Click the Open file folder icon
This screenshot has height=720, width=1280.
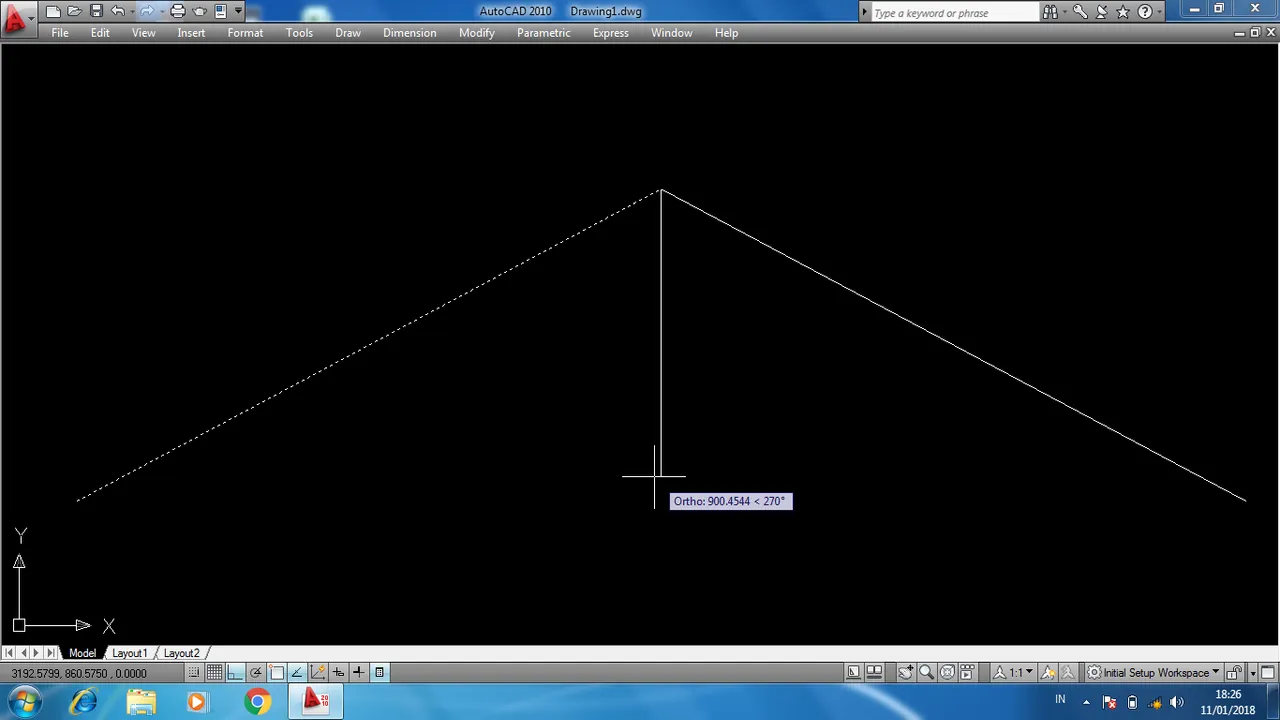click(75, 11)
